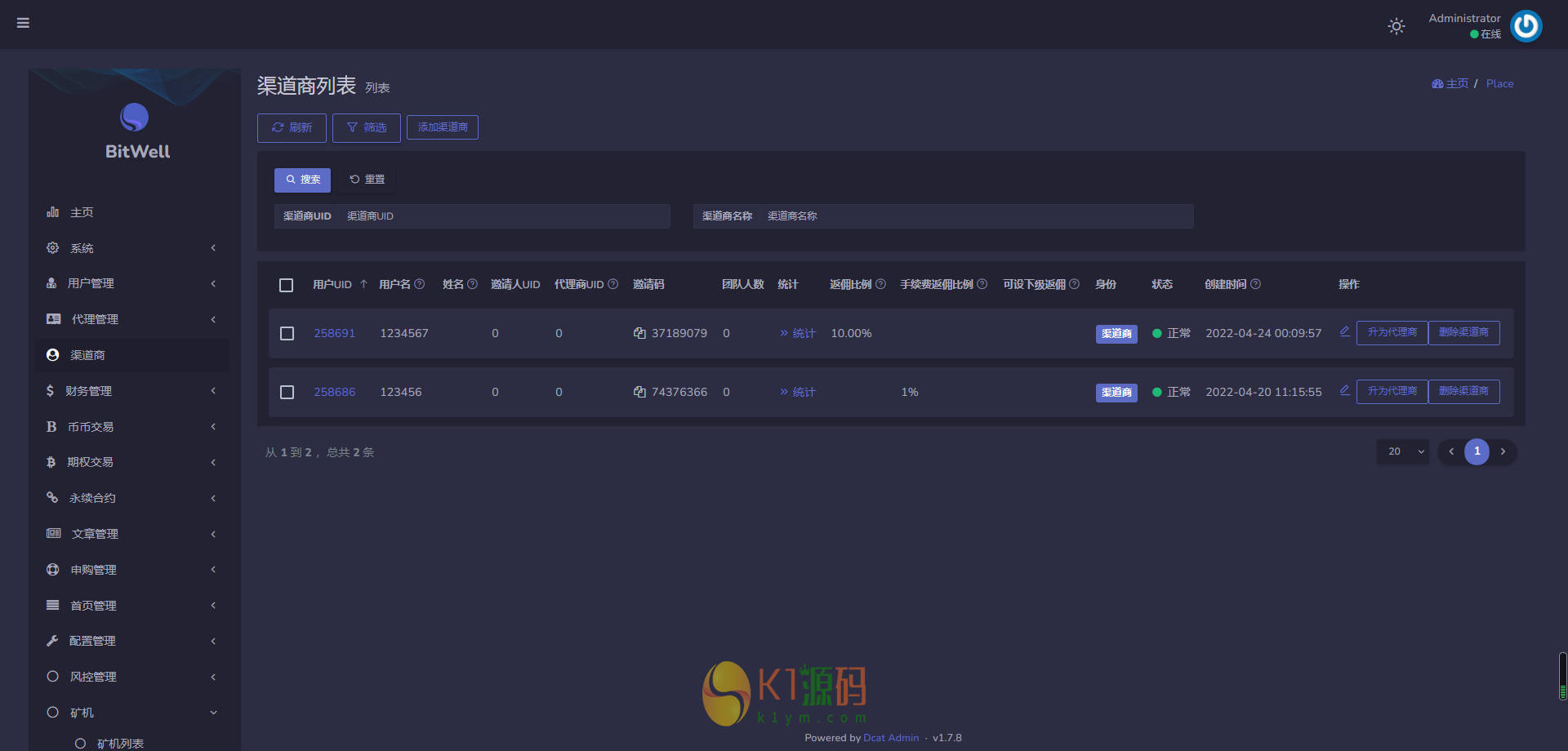Open 申购管理 sidebar menu

[x=132, y=570]
